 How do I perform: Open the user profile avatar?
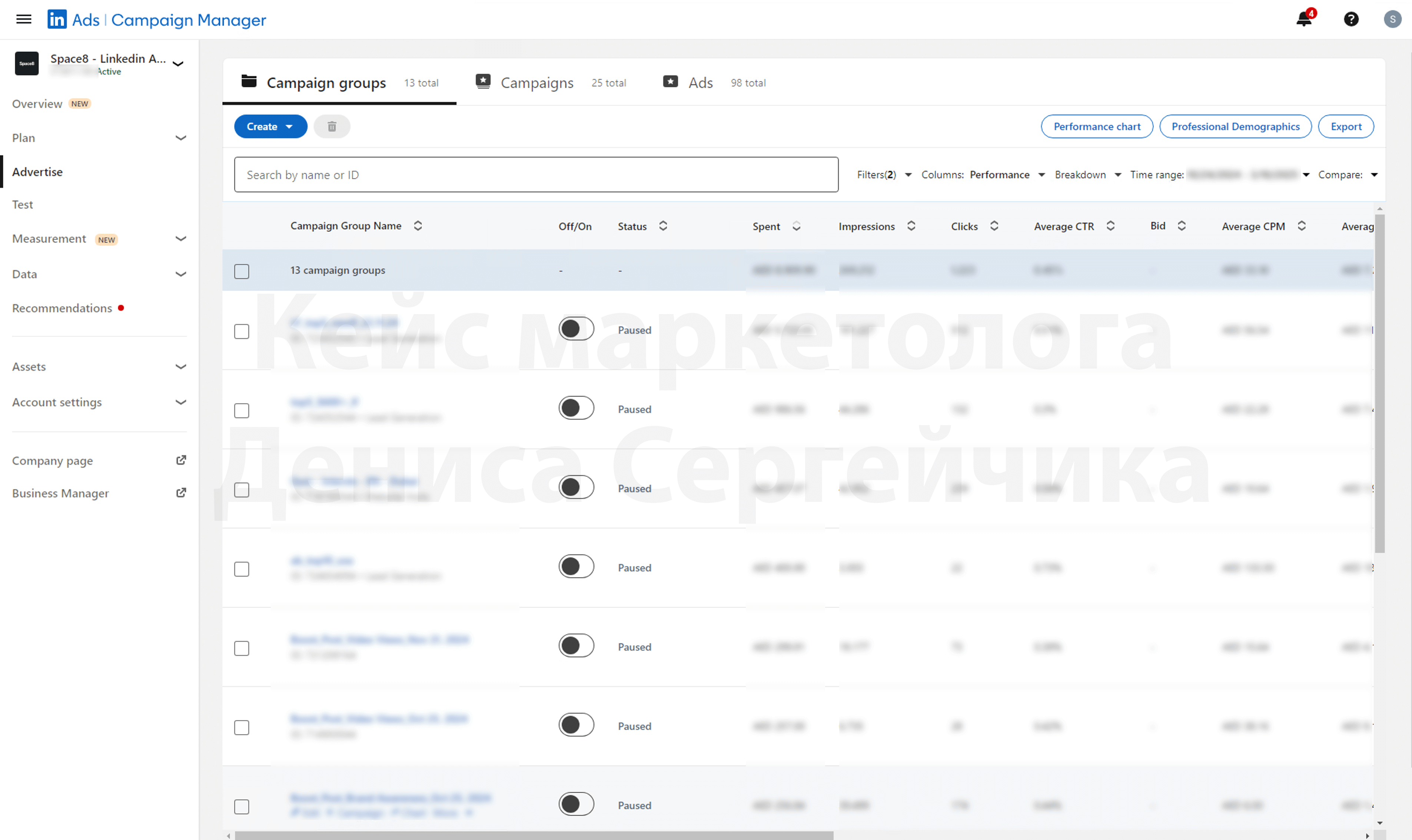pyautogui.click(x=1392, y=19)
